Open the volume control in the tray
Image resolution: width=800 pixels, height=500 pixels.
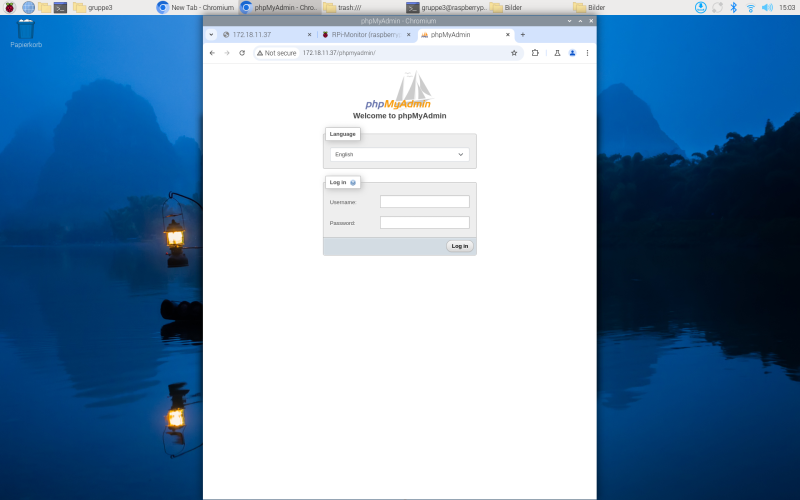coord(767,7)
